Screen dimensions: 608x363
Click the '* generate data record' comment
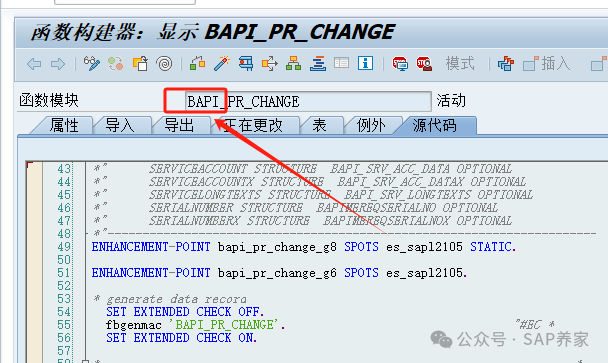[170, 299]
